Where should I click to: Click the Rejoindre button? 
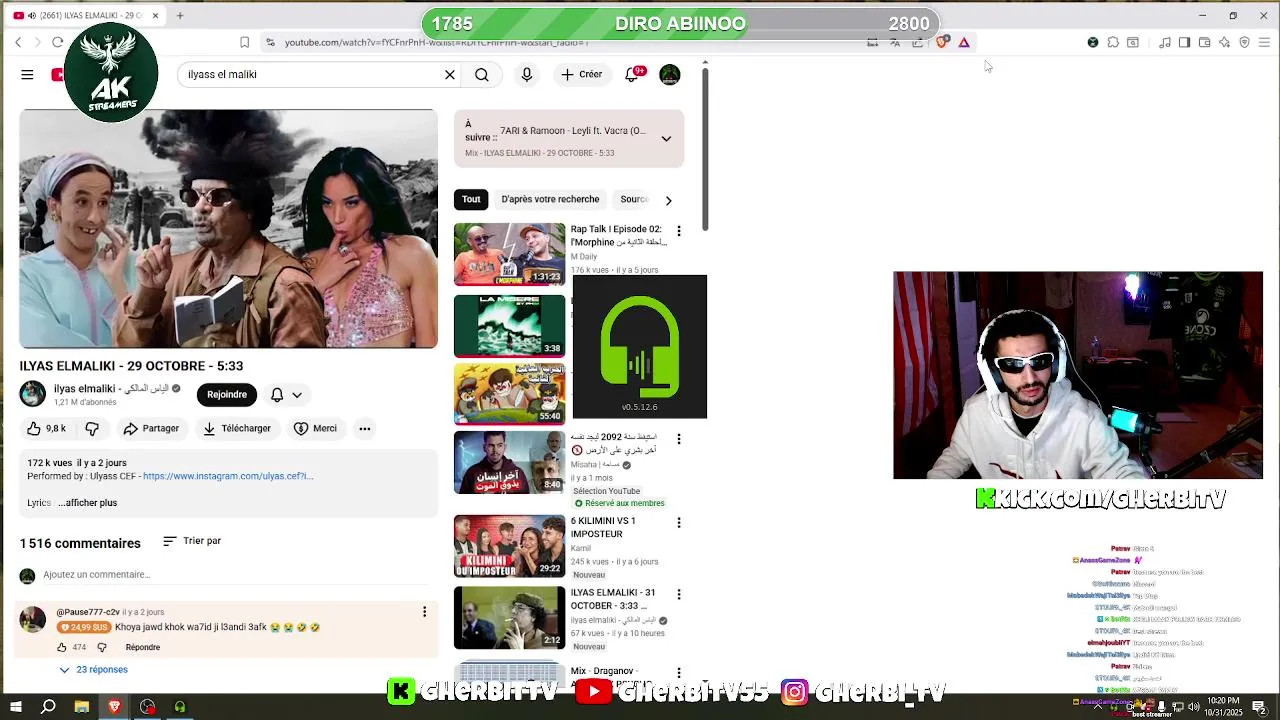tap(227, 394)
